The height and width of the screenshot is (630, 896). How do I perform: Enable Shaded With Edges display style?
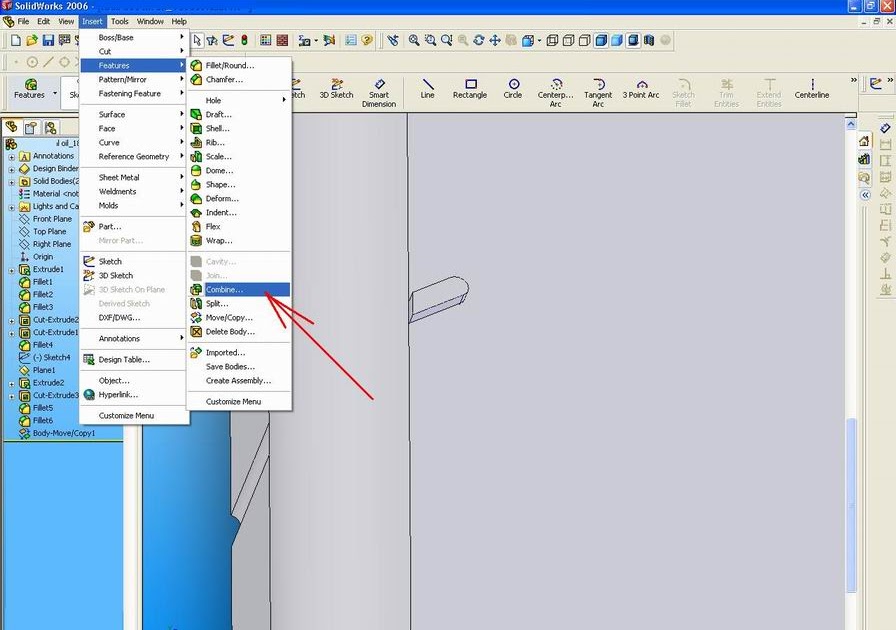(603, 40)
